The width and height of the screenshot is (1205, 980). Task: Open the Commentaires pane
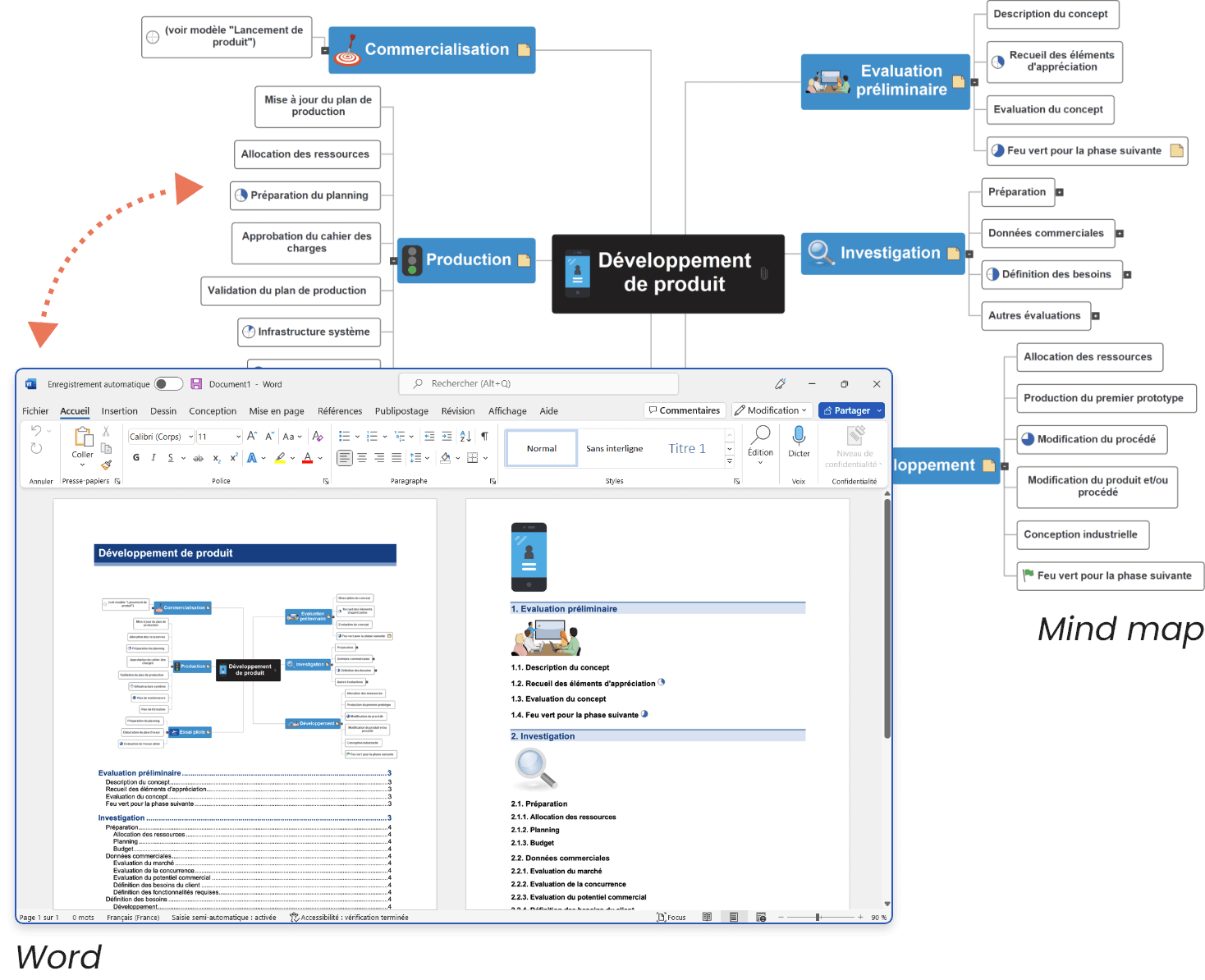[x=684, y=410]
